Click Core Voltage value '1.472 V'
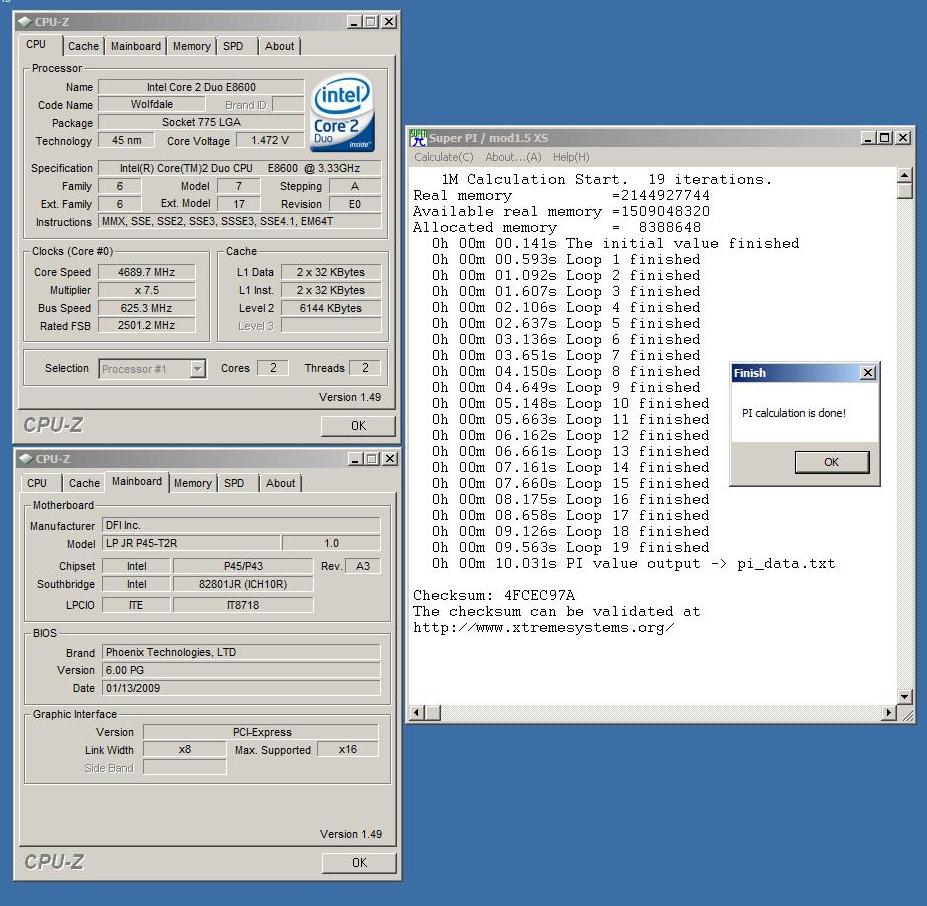 pyautogui.click(x=270, y=140)
